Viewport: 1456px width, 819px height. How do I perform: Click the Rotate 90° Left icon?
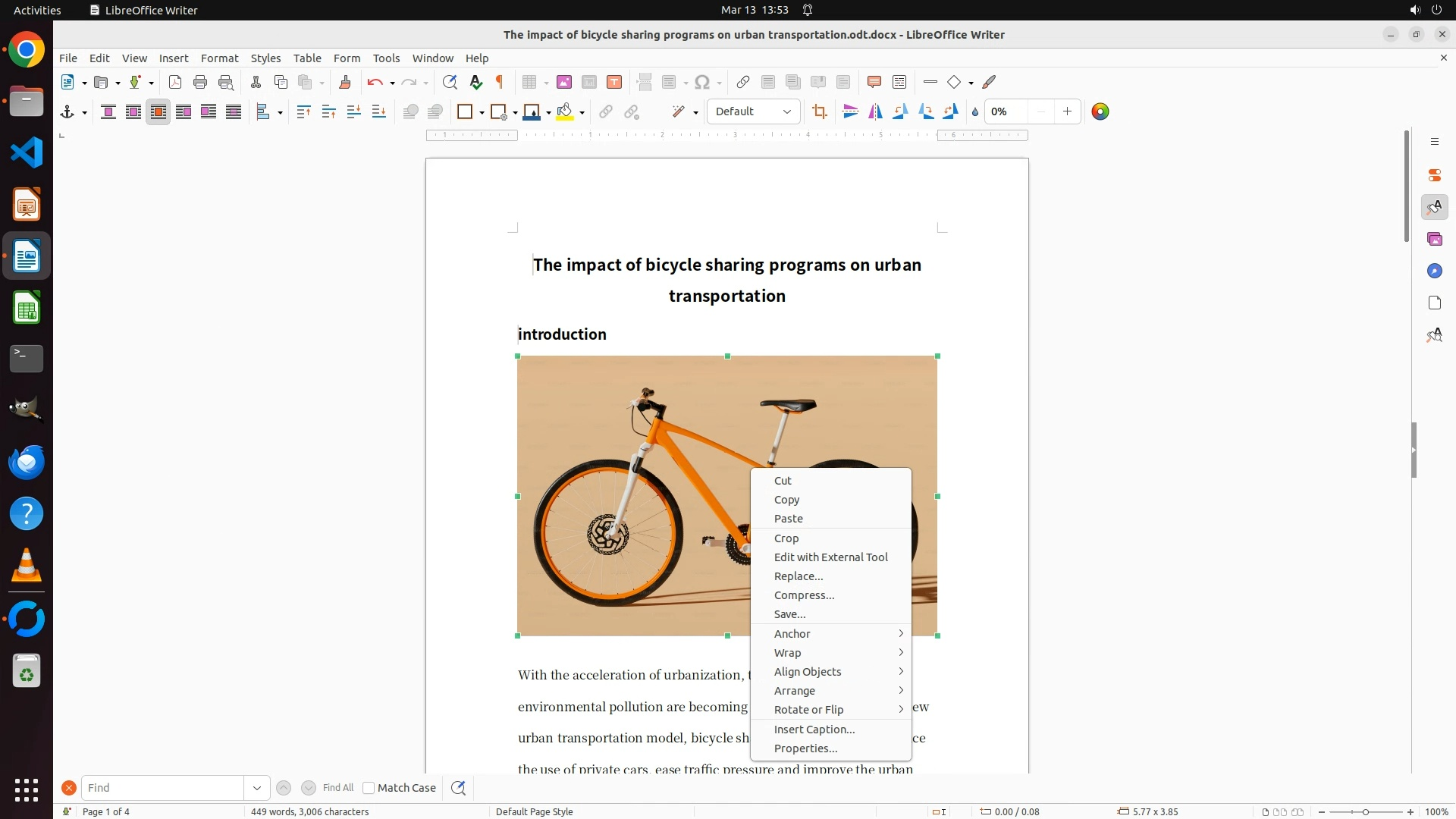(x=901, y=112)
